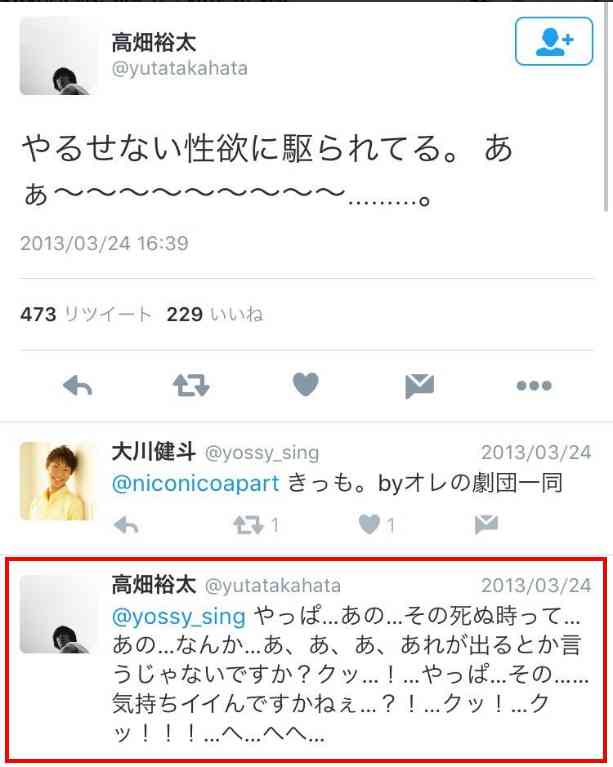This screenshot has height=767, width=613.
Task: Open more options three-dot menu
Action: tap(534, 385)
